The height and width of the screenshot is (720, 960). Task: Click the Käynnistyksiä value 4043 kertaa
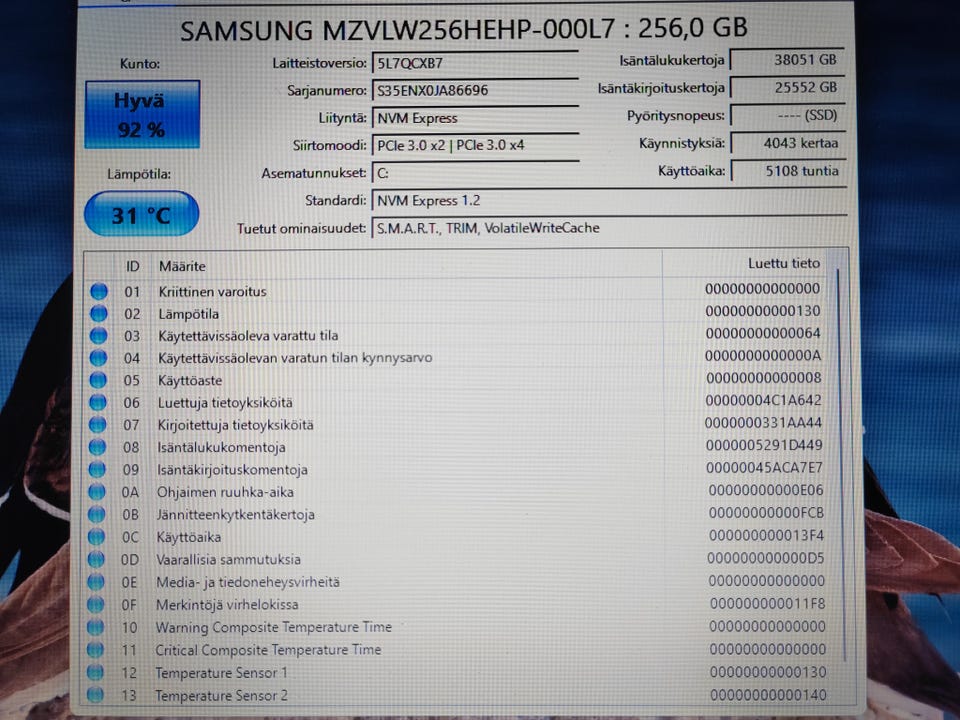[x=789, y=143]
